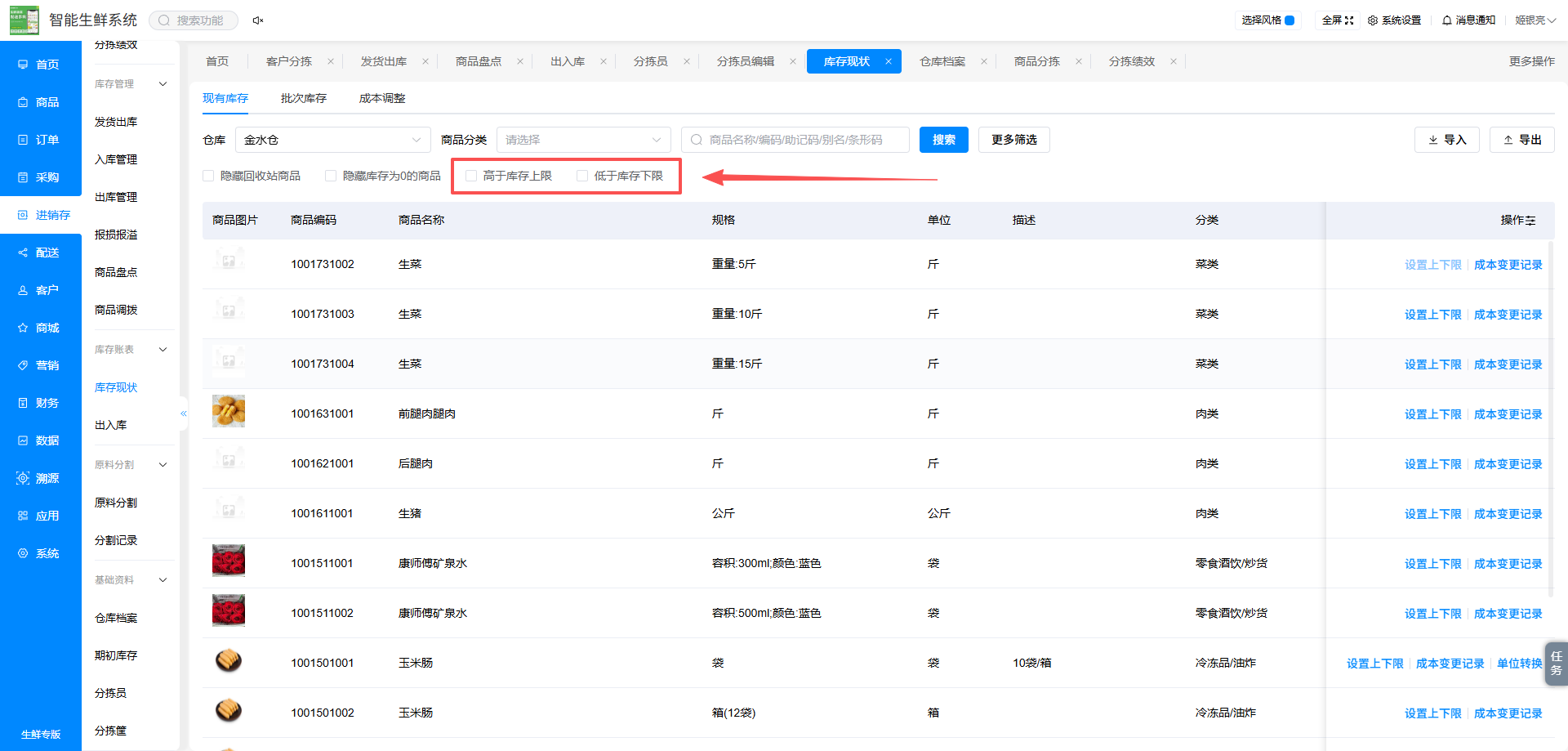Open the 首页 sidebar icon
The width and height of the screenshot is (1568, 751).
23,65
